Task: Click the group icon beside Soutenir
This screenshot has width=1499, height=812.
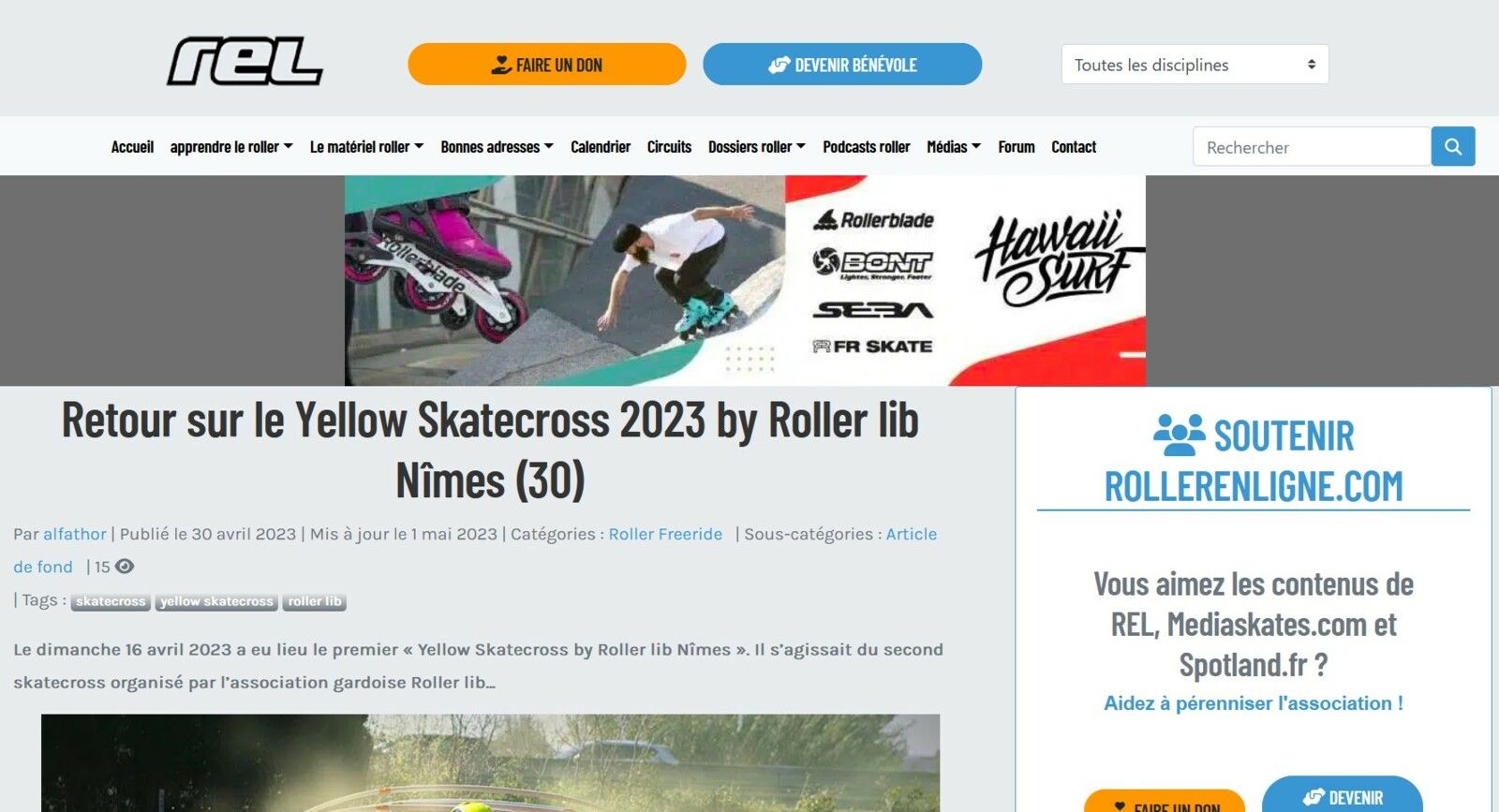Action: pos(1179,435)
